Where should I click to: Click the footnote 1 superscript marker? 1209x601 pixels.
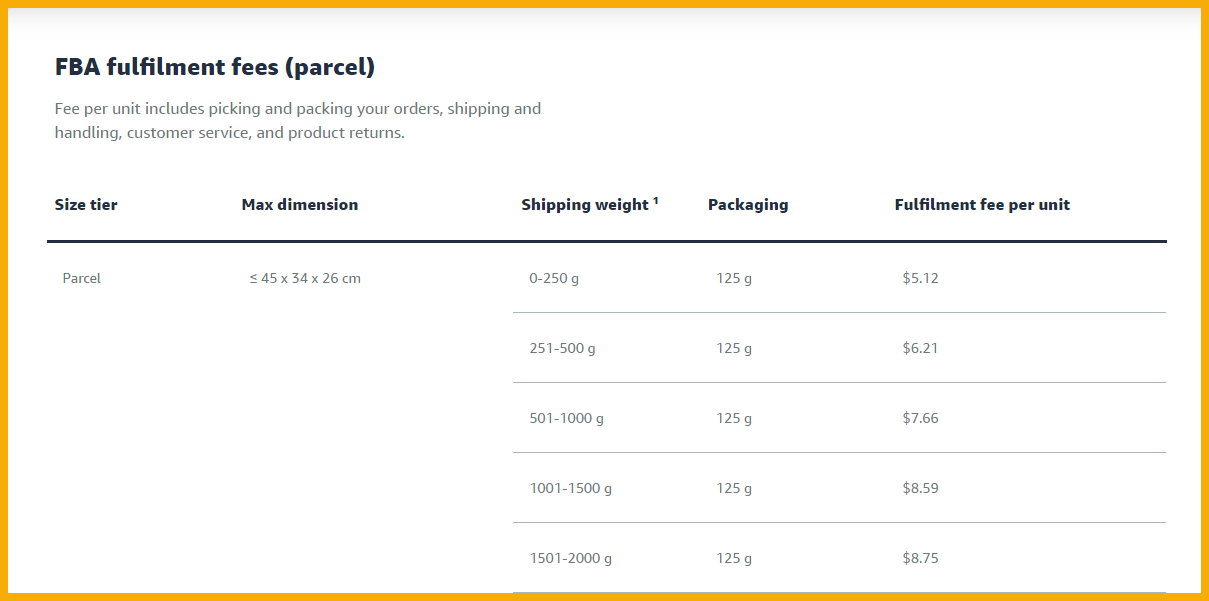click(x=656, y=201)
